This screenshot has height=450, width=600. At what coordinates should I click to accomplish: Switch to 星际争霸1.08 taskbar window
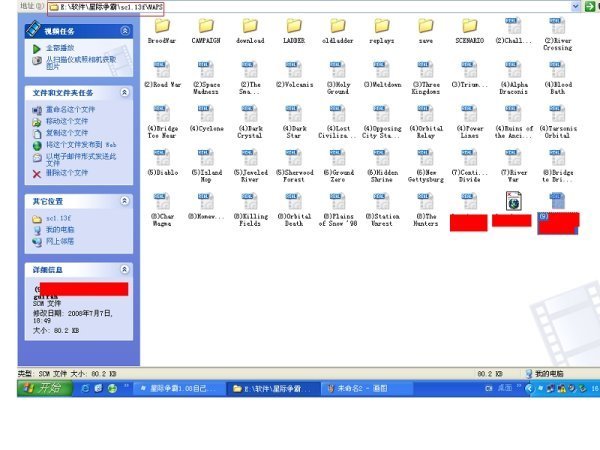[179, 389]
